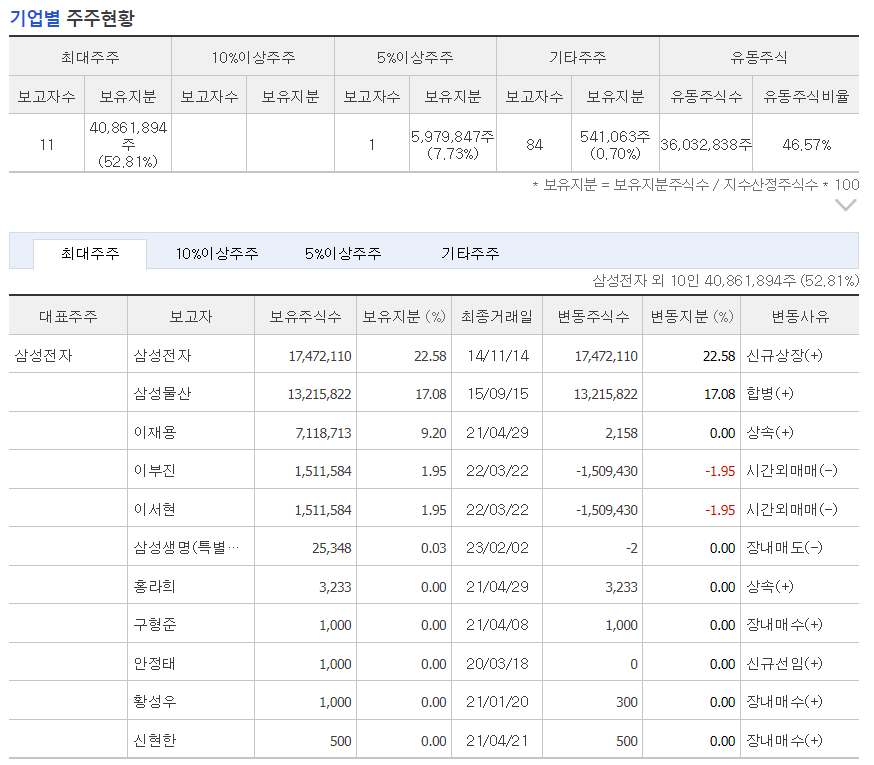Click 5,979,847주 (7.73%) summary cell
Screen dimensions: 874x765
(453, 145)
